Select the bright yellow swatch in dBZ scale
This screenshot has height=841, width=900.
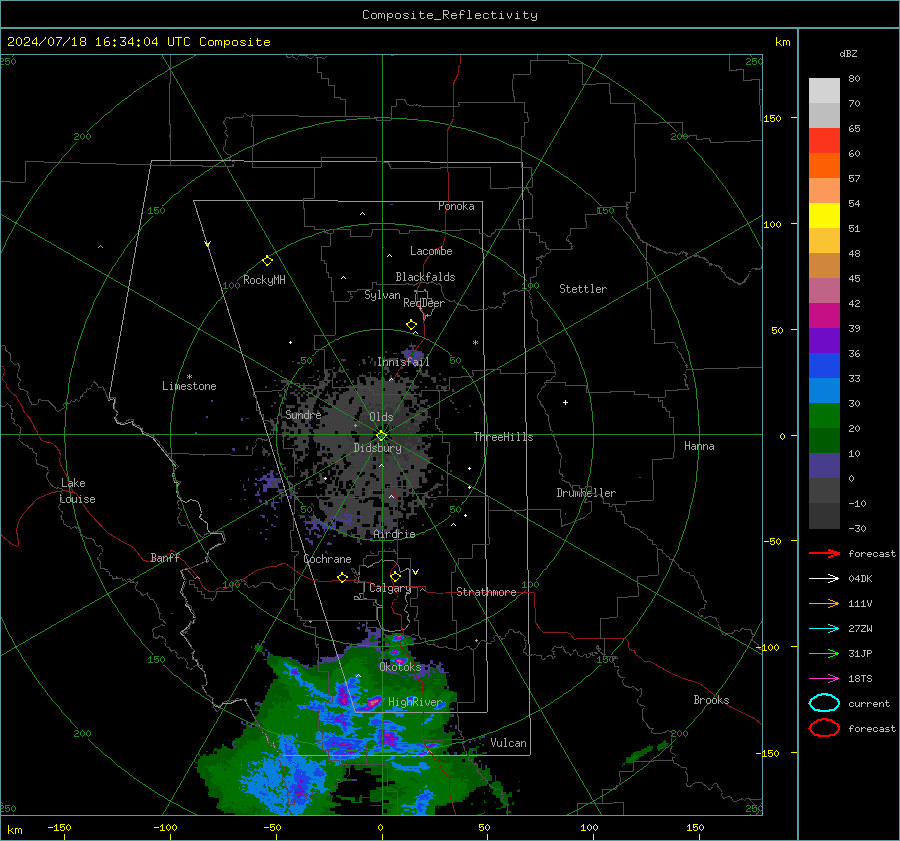coord(824,215)
